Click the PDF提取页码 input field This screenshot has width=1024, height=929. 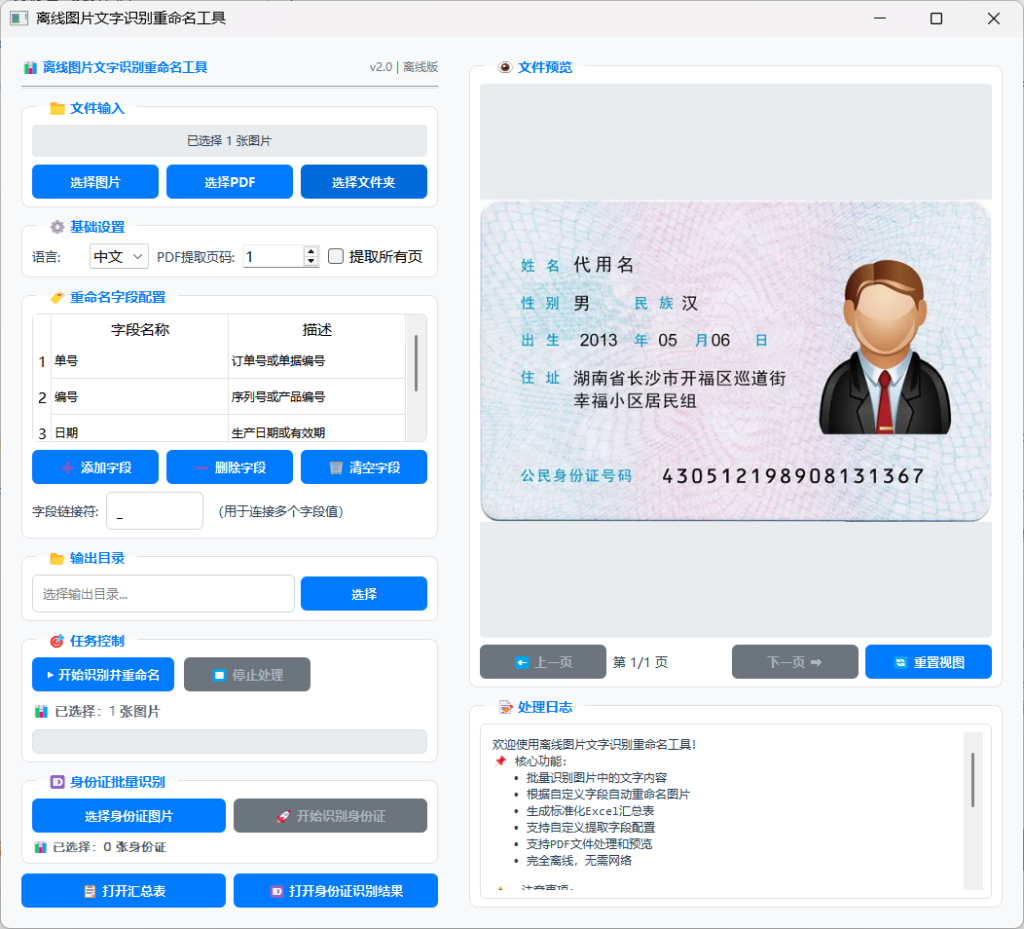coord(273,257)
